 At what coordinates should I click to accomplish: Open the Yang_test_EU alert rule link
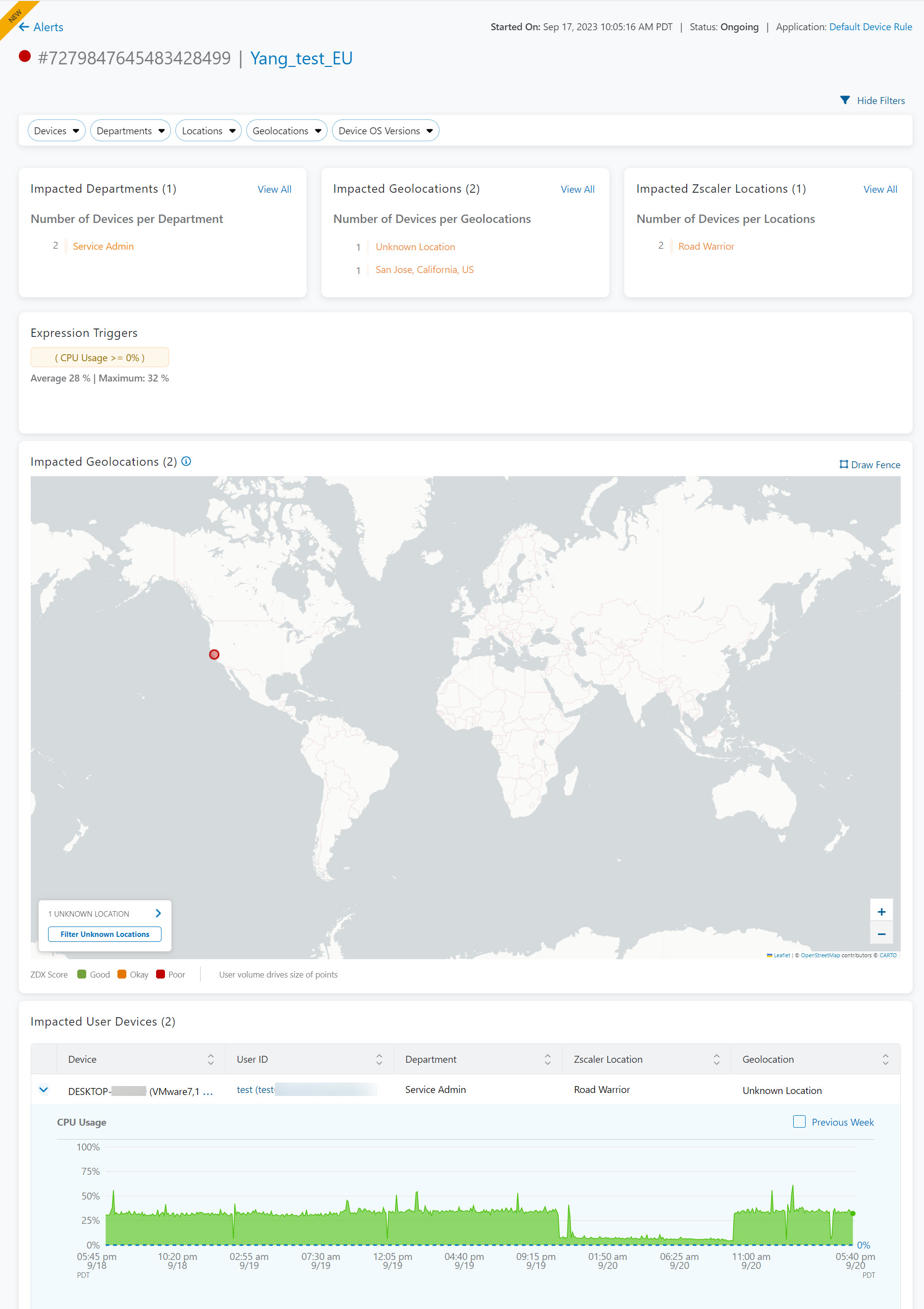[x=301, y=58]
